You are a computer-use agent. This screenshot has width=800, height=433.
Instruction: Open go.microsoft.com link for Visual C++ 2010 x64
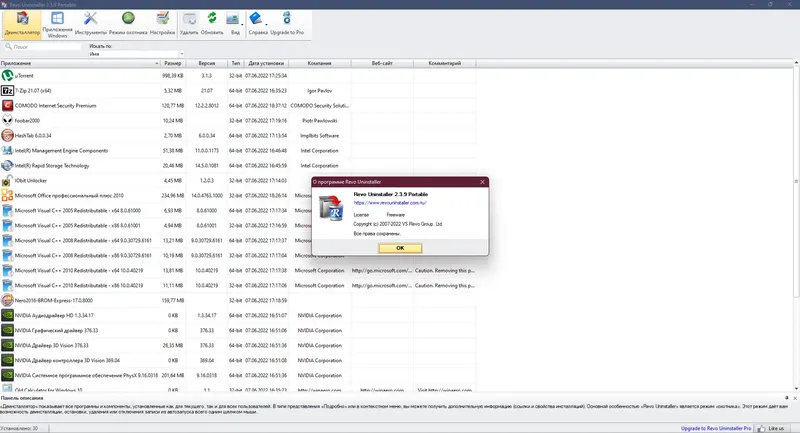pos(382,270)
